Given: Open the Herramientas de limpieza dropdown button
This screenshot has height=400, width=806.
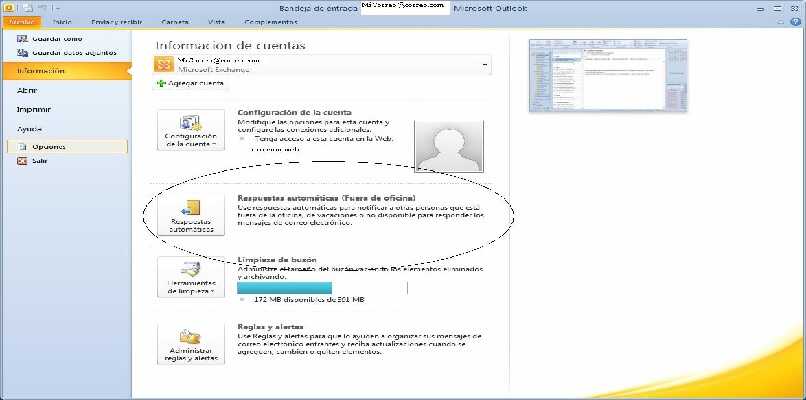Looking at the screenshot, I should [x=191, y=277].
